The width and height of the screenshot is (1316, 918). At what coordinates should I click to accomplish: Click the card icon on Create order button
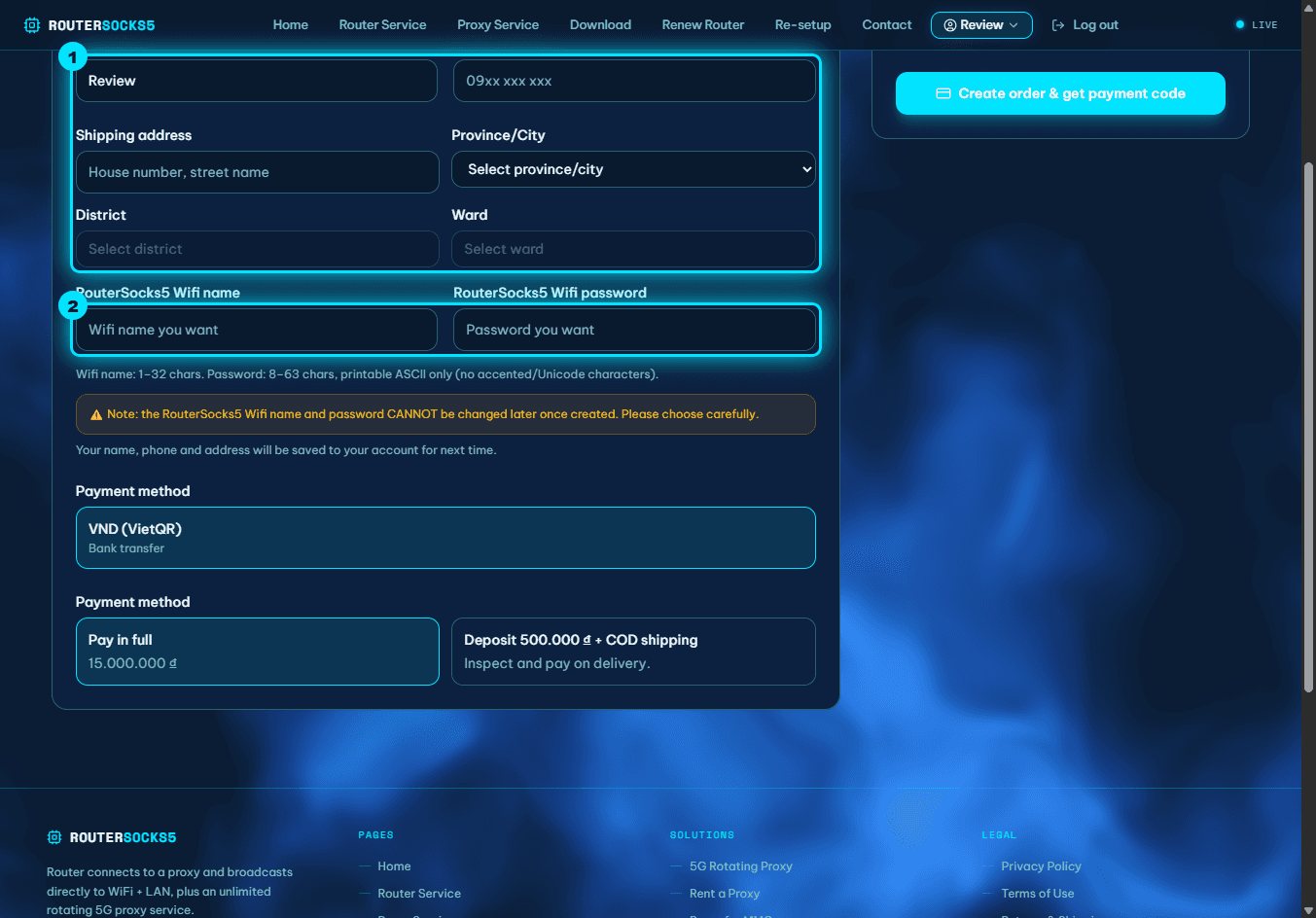click(x=943, y=93)
